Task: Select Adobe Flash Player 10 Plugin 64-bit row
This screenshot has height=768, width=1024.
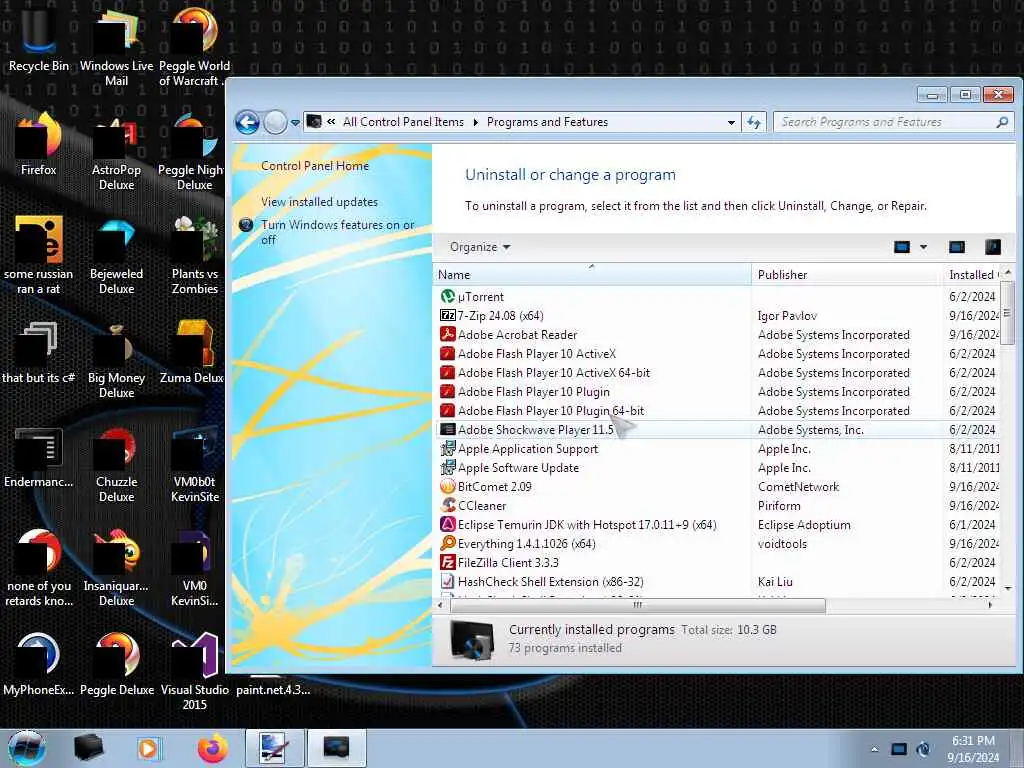Action: [x=717, y=411]
